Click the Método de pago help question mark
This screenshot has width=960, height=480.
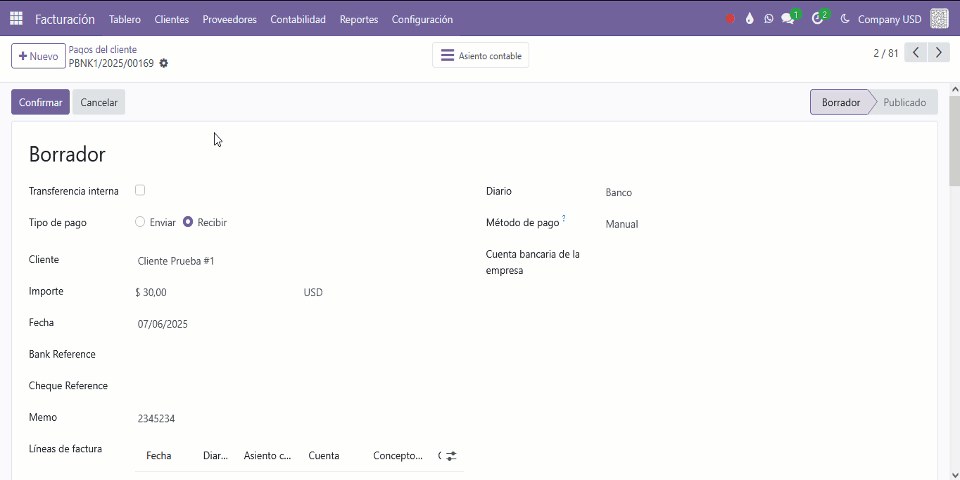coord(564,217)
